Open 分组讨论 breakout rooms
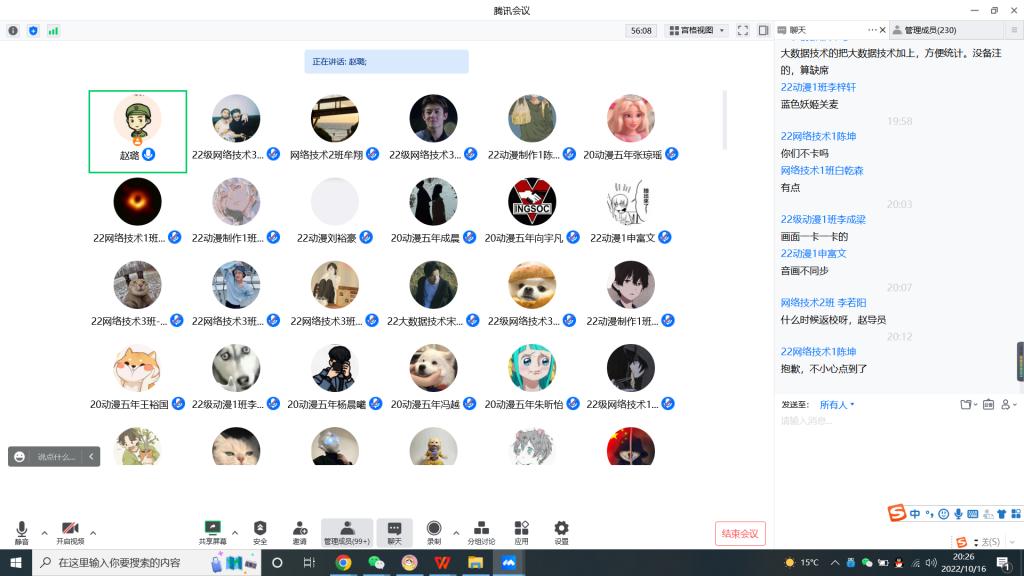1024x576 pixels. point(481,531)
